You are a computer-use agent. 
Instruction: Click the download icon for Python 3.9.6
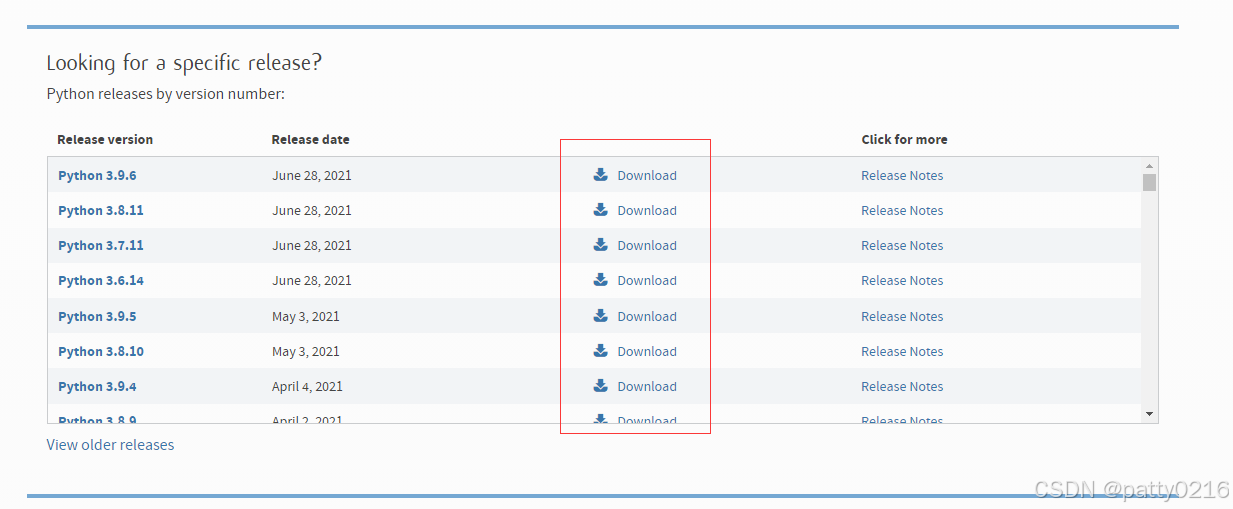[600, 174]
